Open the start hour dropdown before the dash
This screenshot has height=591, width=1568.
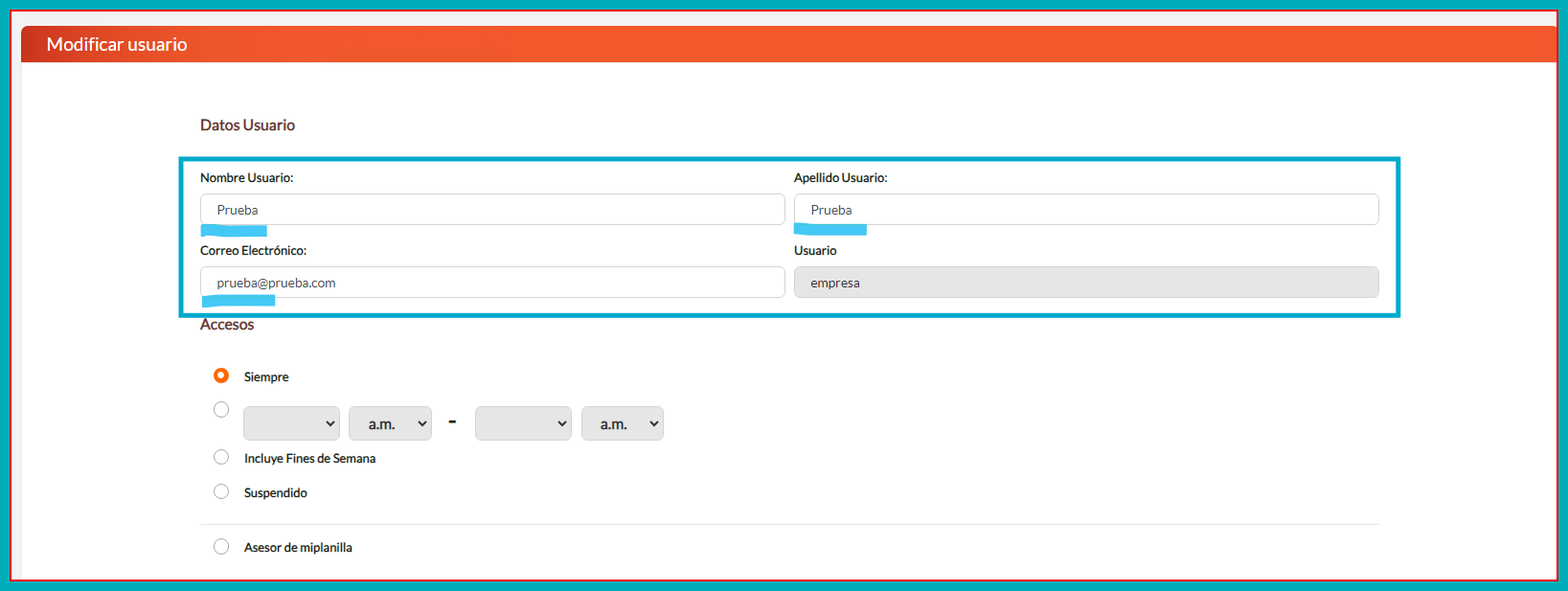point(291,423)
